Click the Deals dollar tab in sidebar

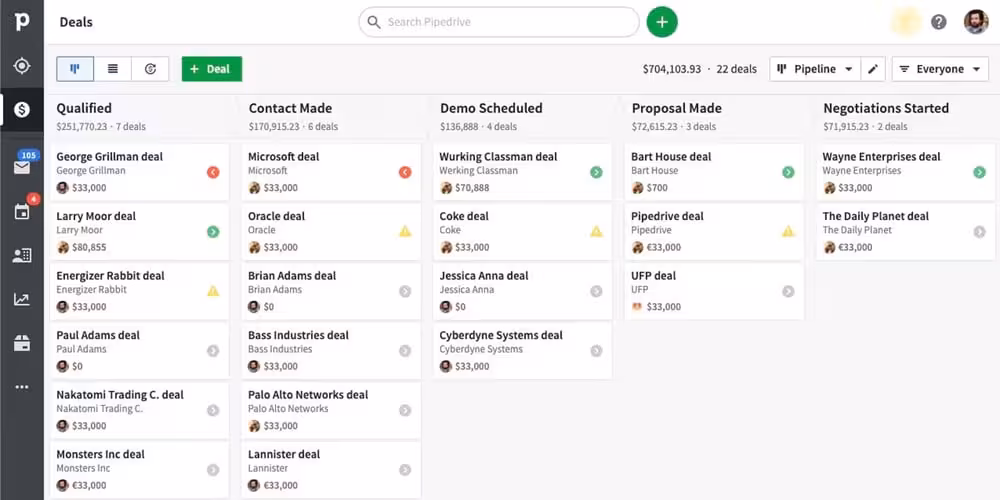pos(21,110)
